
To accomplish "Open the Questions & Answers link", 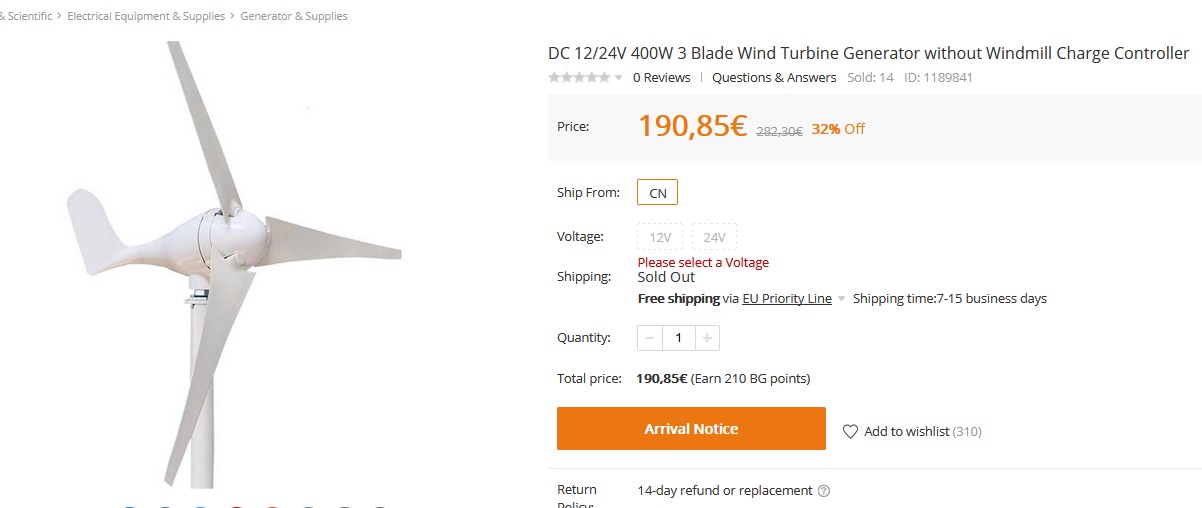I will click(774, 78).
